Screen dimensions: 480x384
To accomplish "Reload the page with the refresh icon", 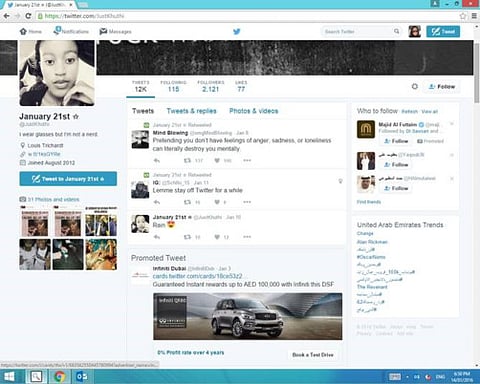I will (28, 16).
